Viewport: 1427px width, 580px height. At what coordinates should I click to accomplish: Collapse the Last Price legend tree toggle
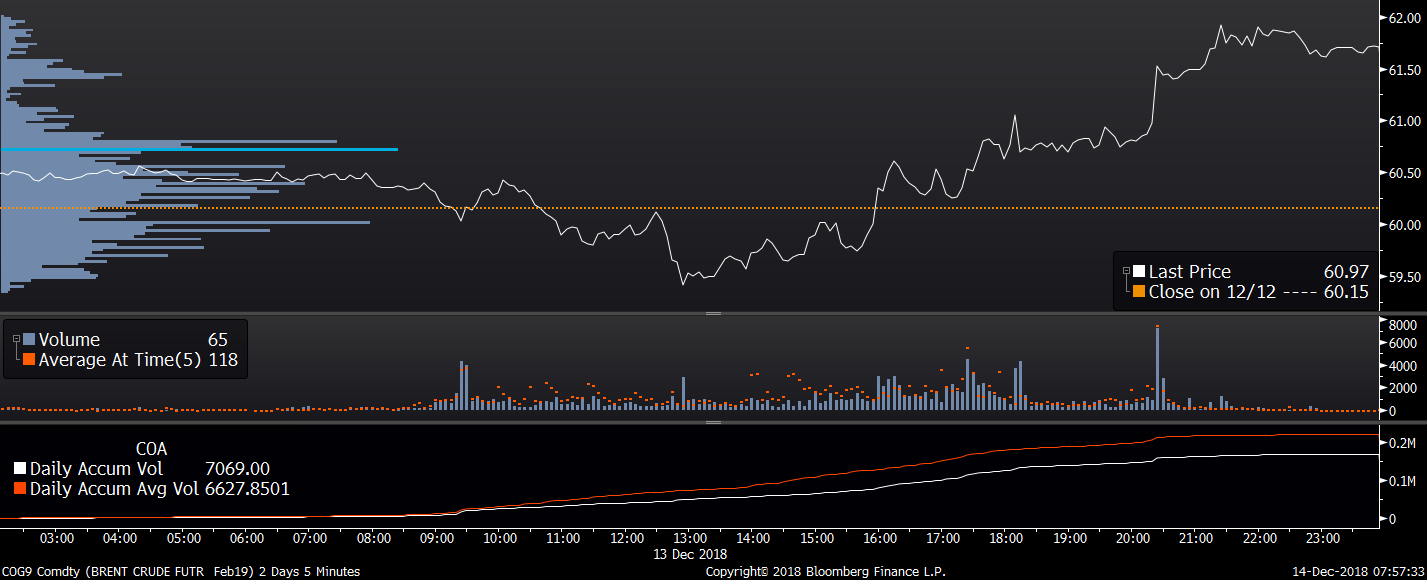[1126, 271]
